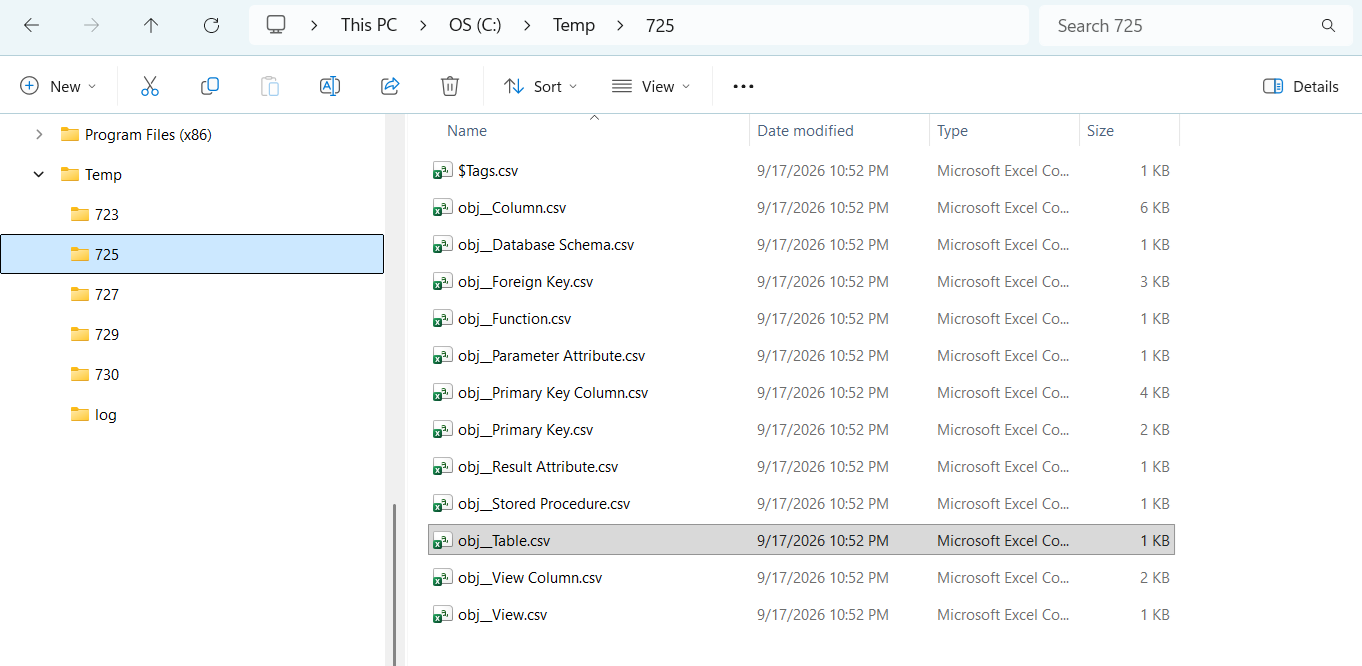
Task: Click the monitor icon in address bar
Action: pyautogui.click(x=277, y=25)
